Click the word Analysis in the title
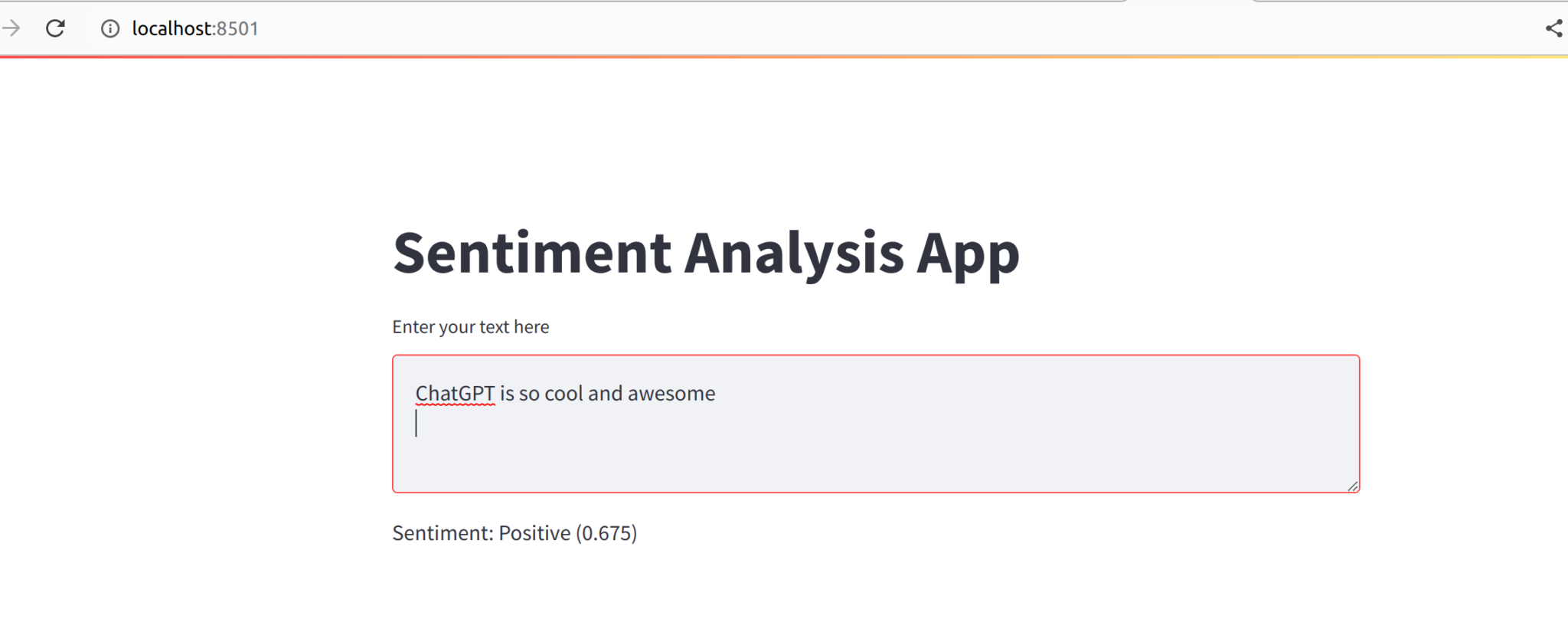Image resolution: width=1568 pixels, height=622 pixels. click(x=793, y=253)
